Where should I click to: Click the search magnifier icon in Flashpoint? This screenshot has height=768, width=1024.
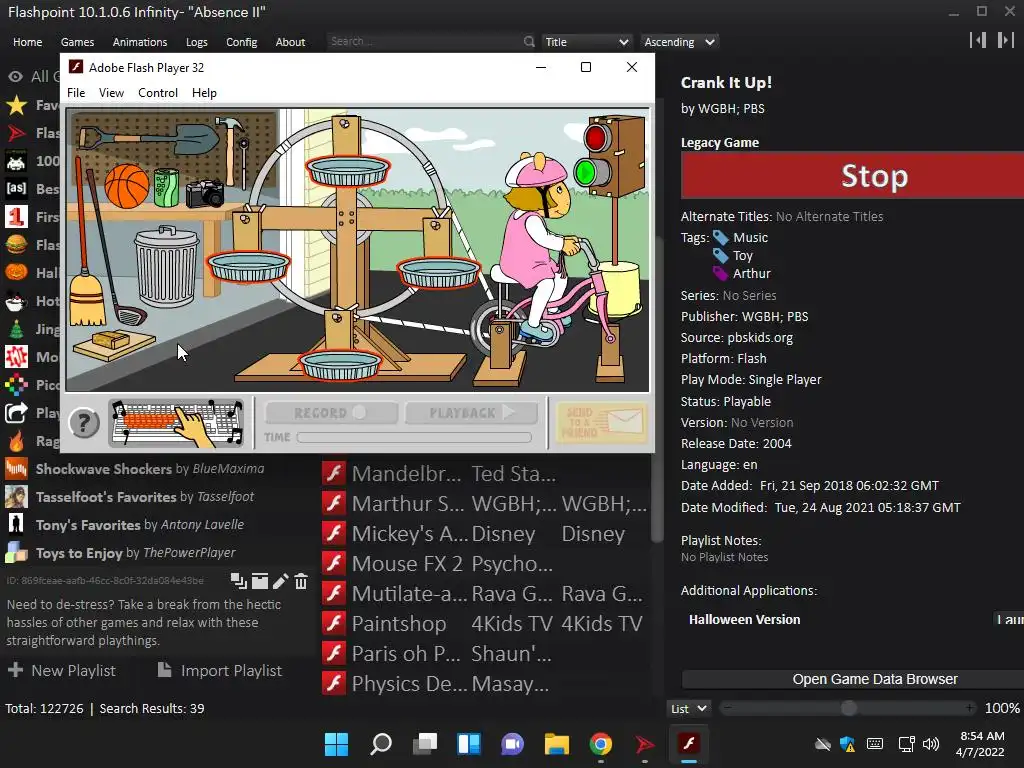(x=529, y=42)
